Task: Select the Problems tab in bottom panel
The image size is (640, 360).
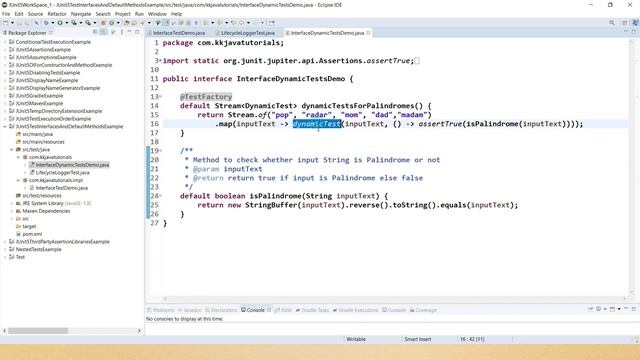Action: tap(161, 310)
